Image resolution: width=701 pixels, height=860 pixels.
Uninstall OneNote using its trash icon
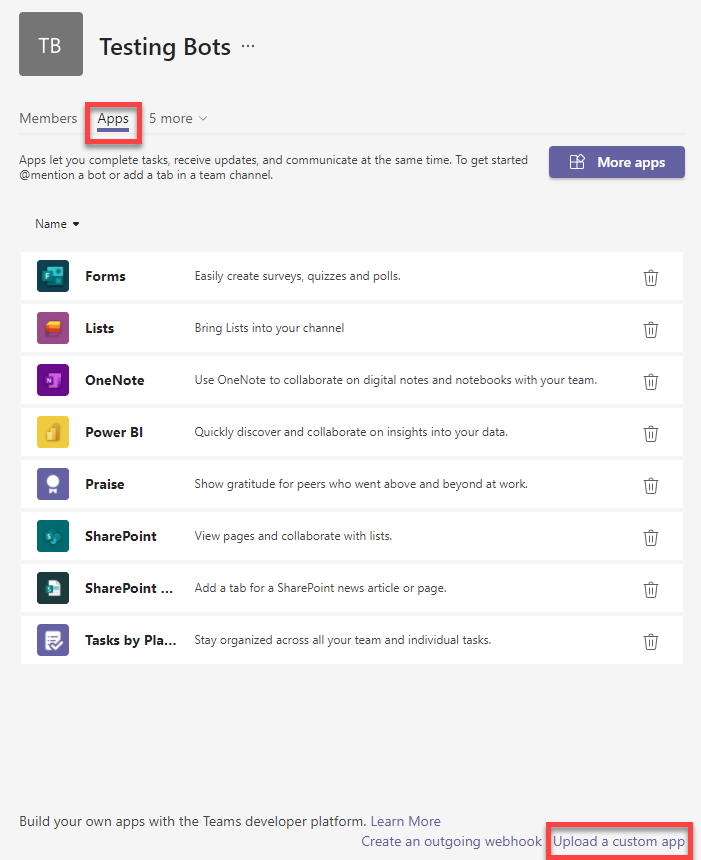[651, 381]
